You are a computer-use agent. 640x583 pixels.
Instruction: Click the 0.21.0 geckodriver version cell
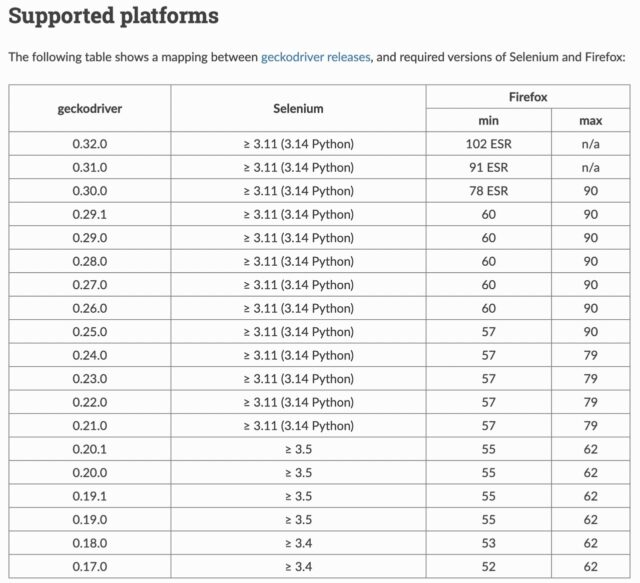point(90,425)
